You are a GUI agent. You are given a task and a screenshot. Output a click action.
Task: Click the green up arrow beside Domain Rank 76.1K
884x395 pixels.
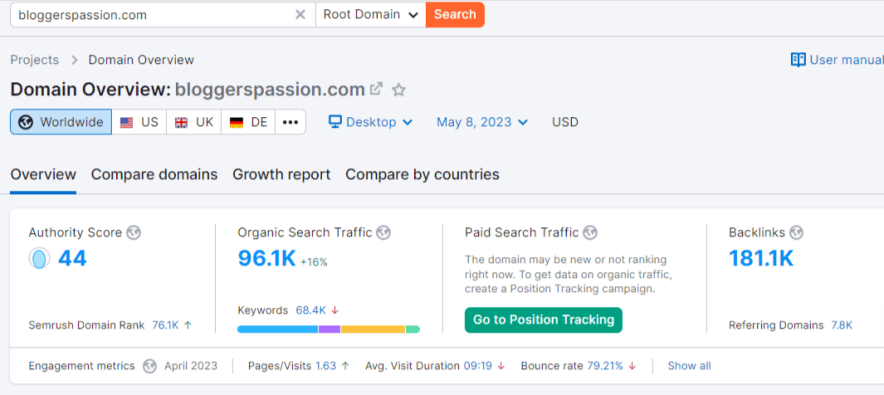[x=188, y=325]
